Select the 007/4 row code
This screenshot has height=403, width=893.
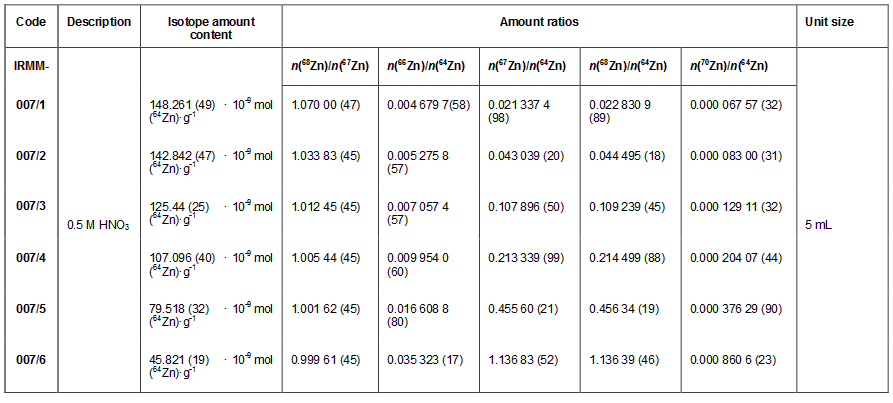(24, 258)
